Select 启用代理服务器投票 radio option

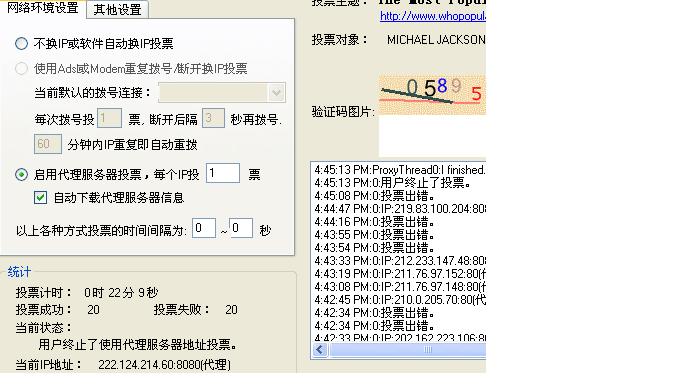click(x=21, y=175)
